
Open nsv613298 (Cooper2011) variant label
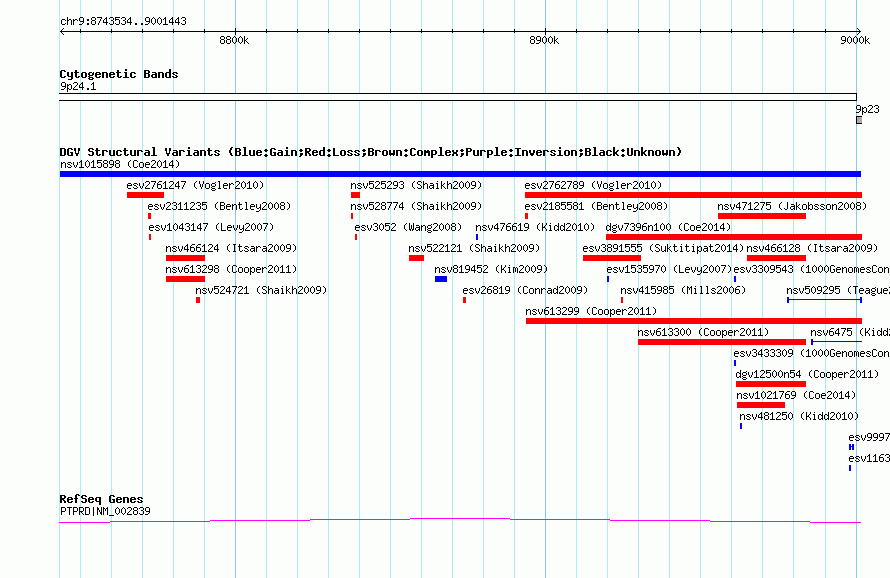[x=231, y=269]
